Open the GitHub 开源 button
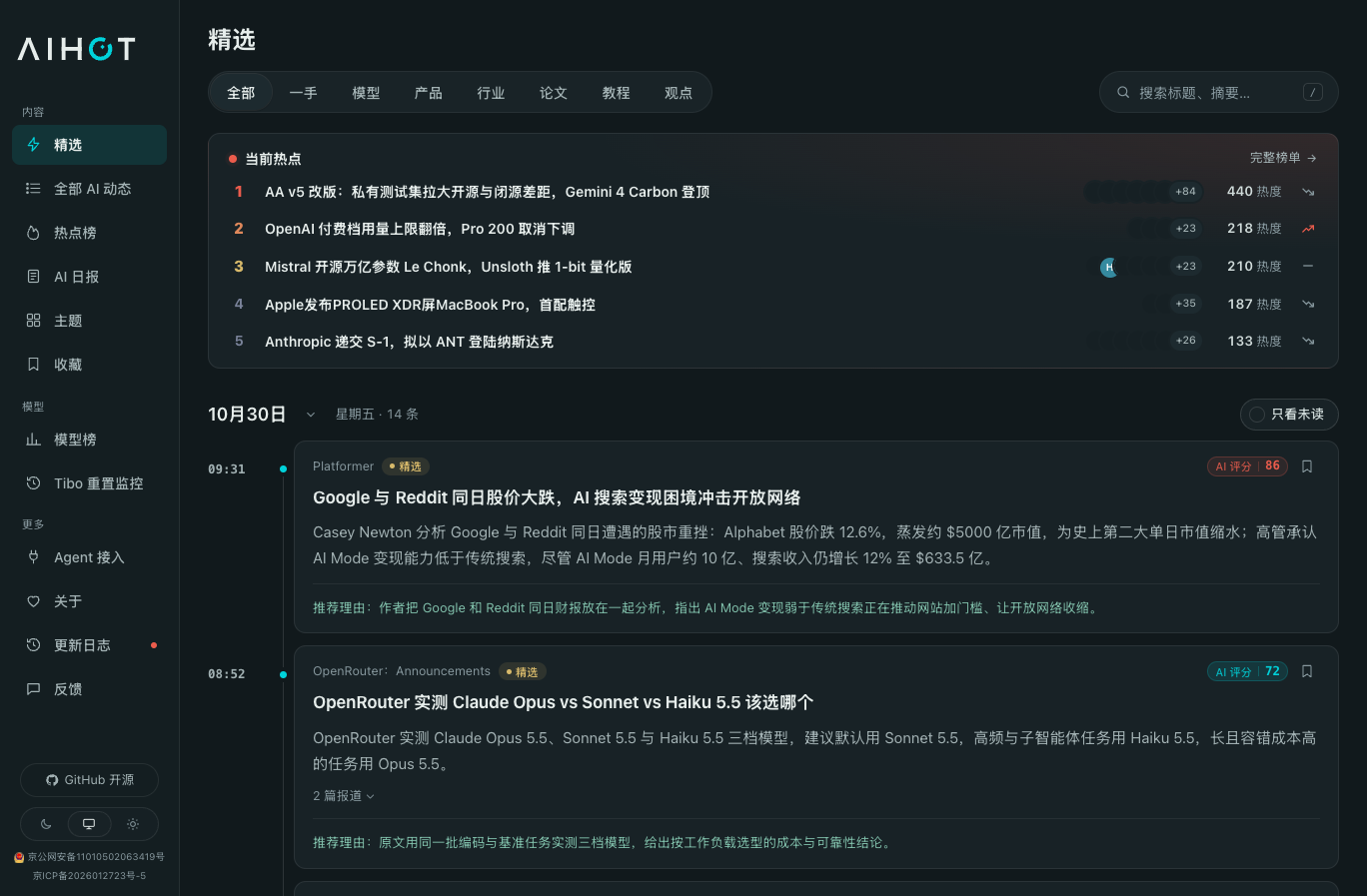This screenshot has width=1367, height=896. coord(89,780)
